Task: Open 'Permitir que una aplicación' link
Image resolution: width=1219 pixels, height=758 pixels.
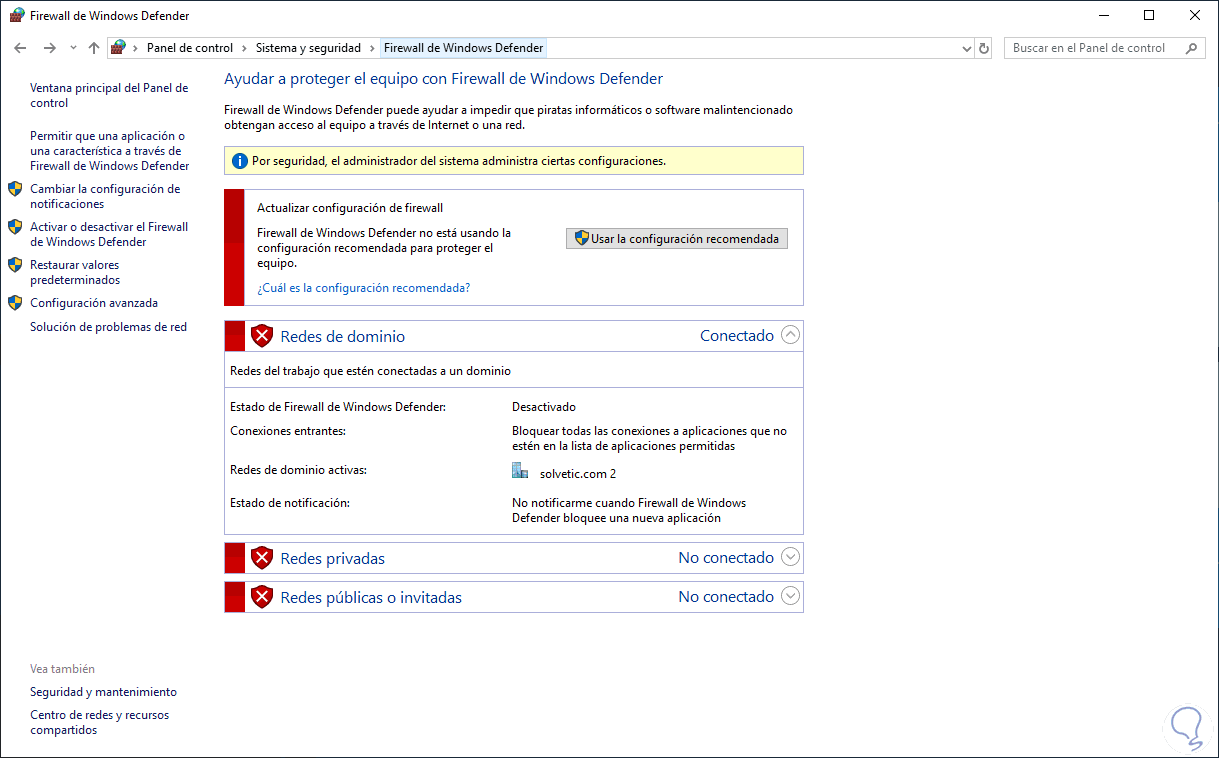Action: (109, 151)
